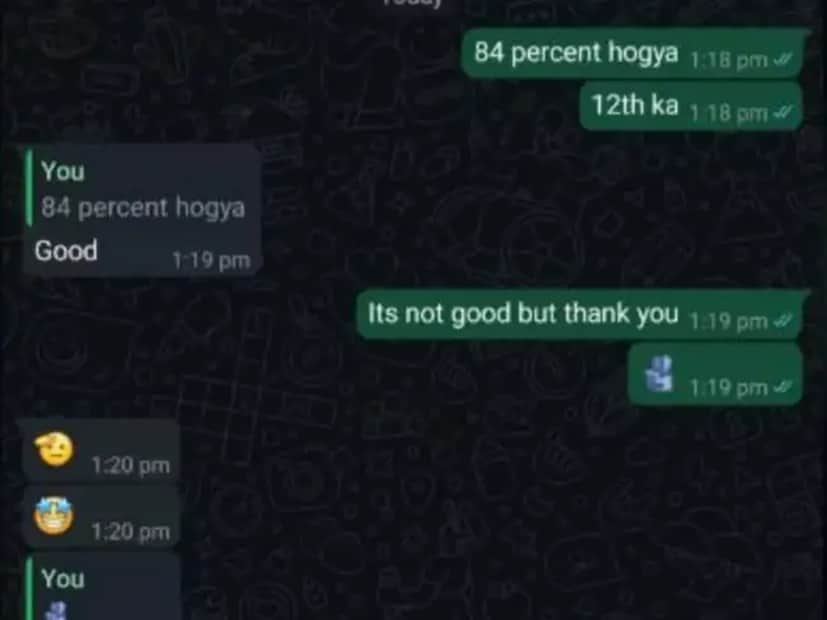The image size is (827, 620).
Task: Tap the star-struck emoji message
Action: point(53,516)
